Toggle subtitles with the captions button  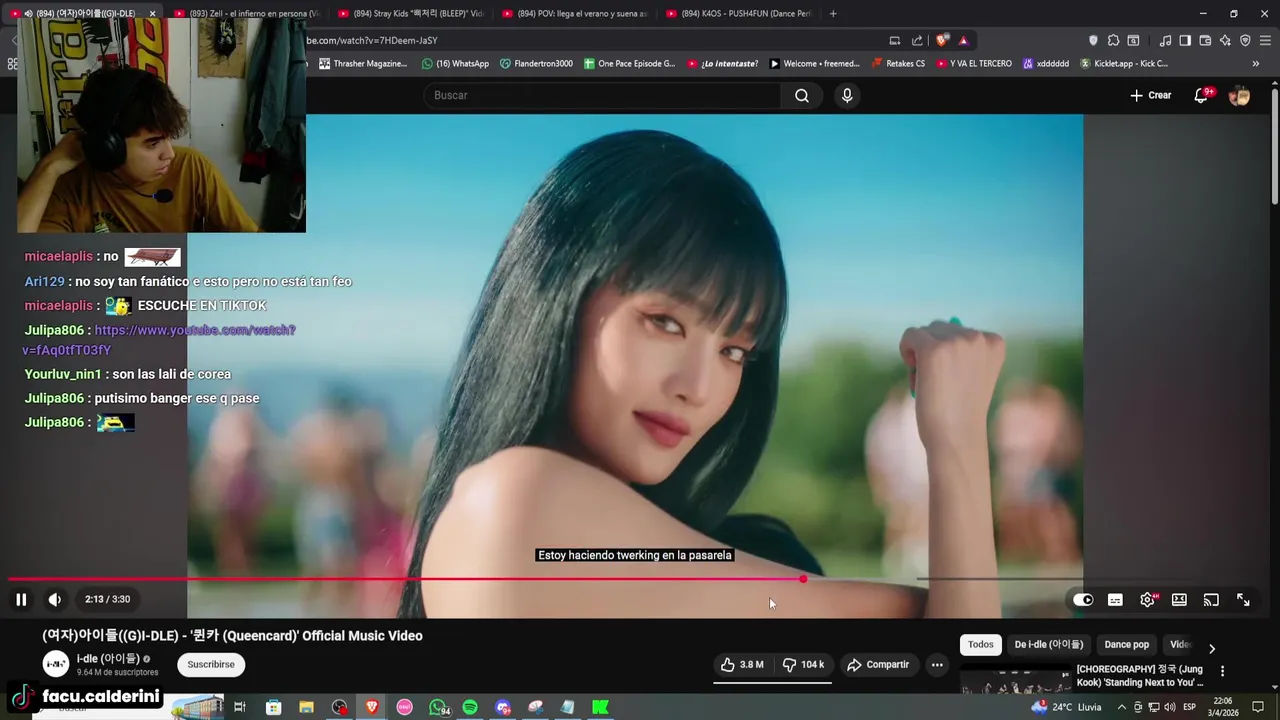point(1115,600)
